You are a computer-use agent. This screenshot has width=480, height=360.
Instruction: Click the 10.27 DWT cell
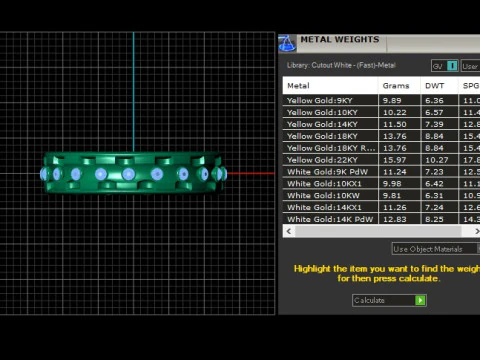(x=439, y=160)
